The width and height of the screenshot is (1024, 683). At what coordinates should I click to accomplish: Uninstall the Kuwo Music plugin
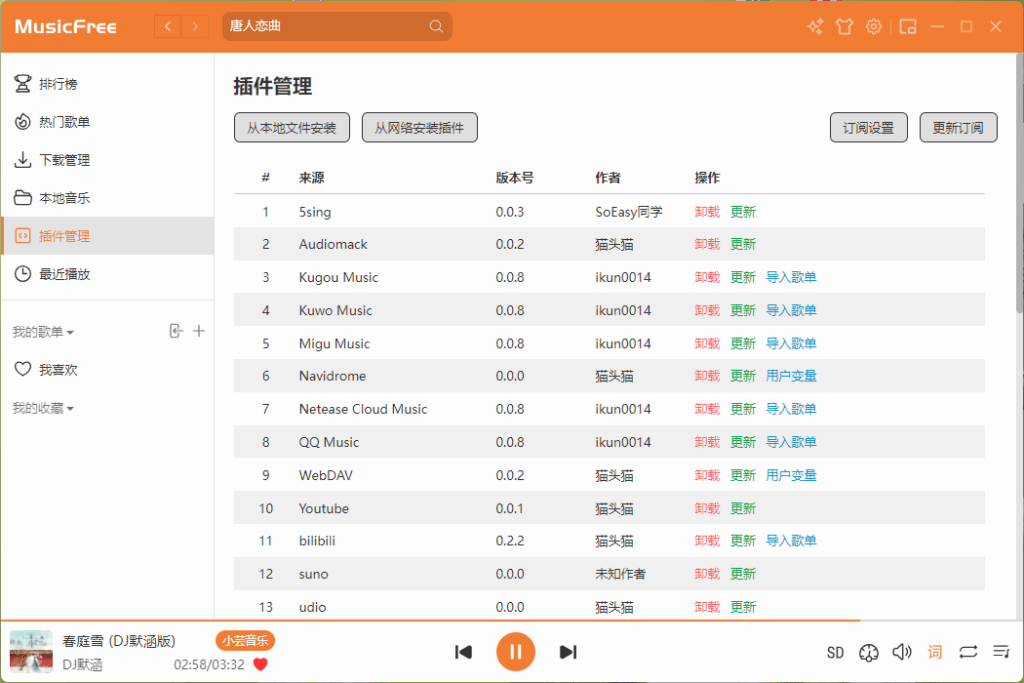pyautogui.click(x=707, y=310)
